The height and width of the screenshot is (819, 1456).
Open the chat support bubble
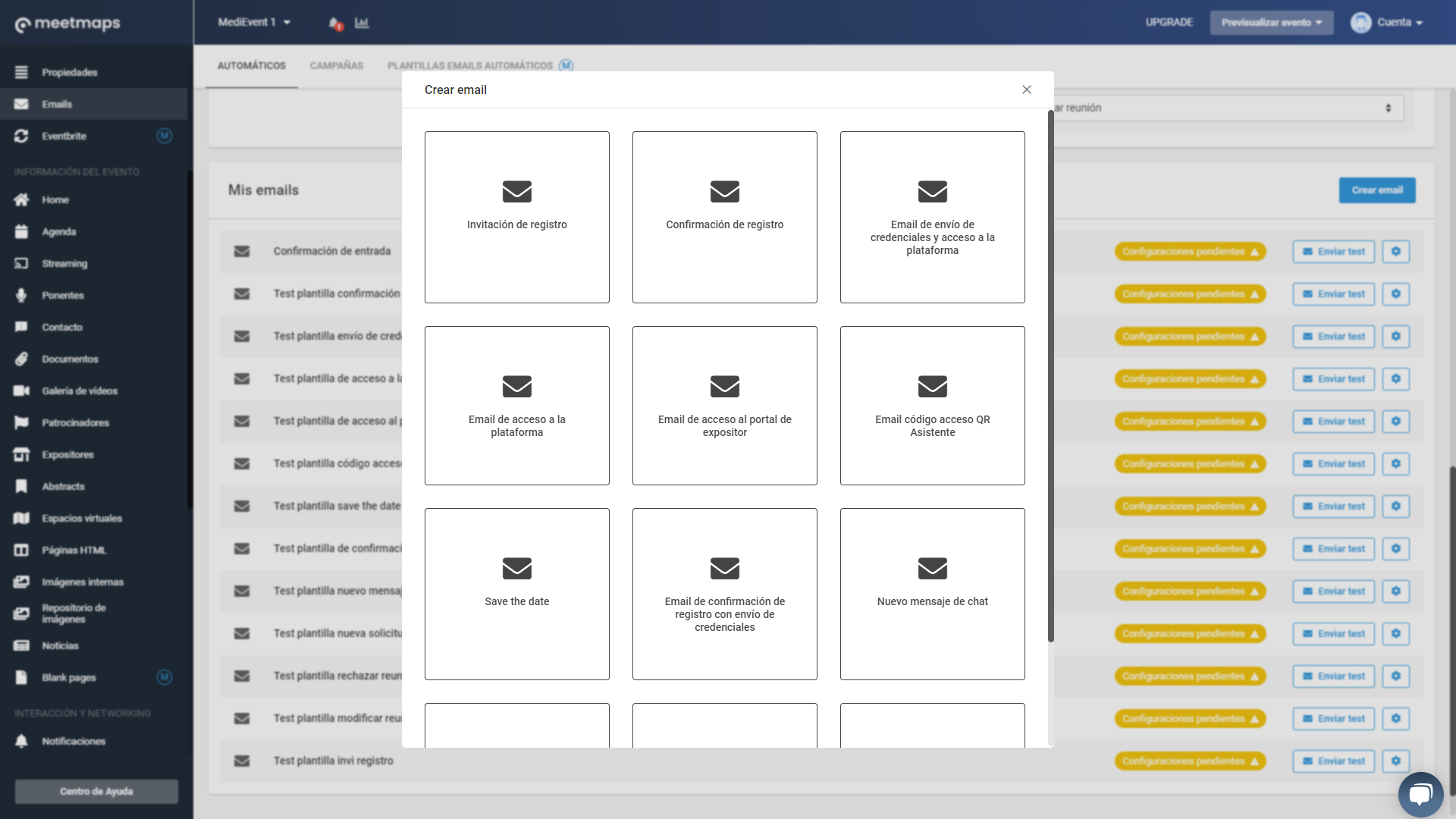click(x=1420, y=794)
